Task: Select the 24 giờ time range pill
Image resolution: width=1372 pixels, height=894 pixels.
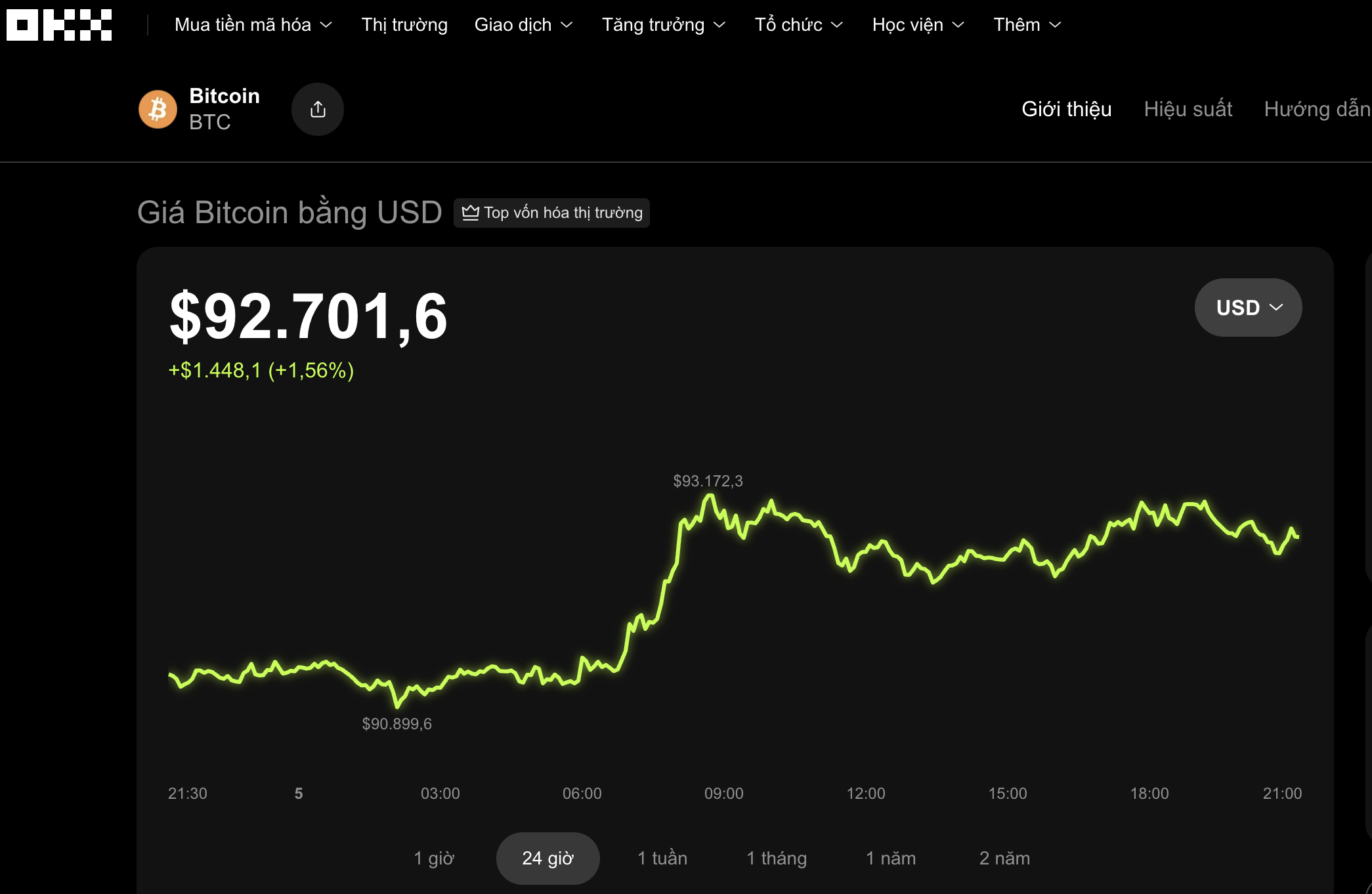Action: (x=547, y=858)
